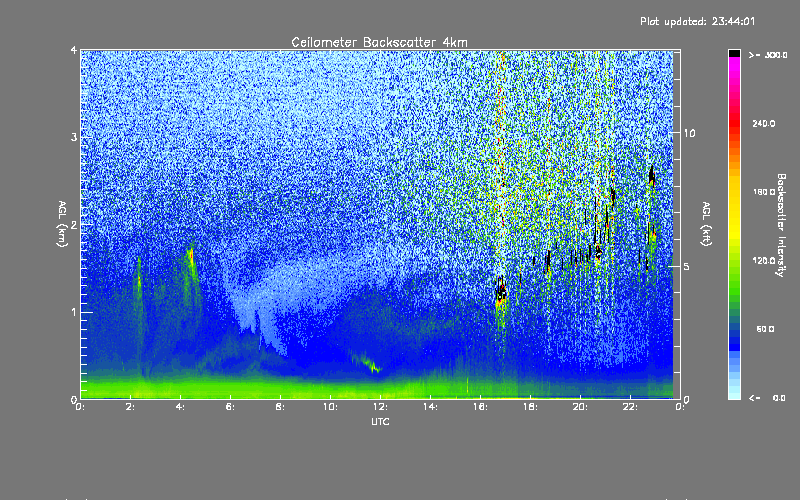The height and width of the screenshot is (500, 800).
Task: Click the '12:' UTC hour tick label
Action: pyautogui.click(x=380, y=407)
